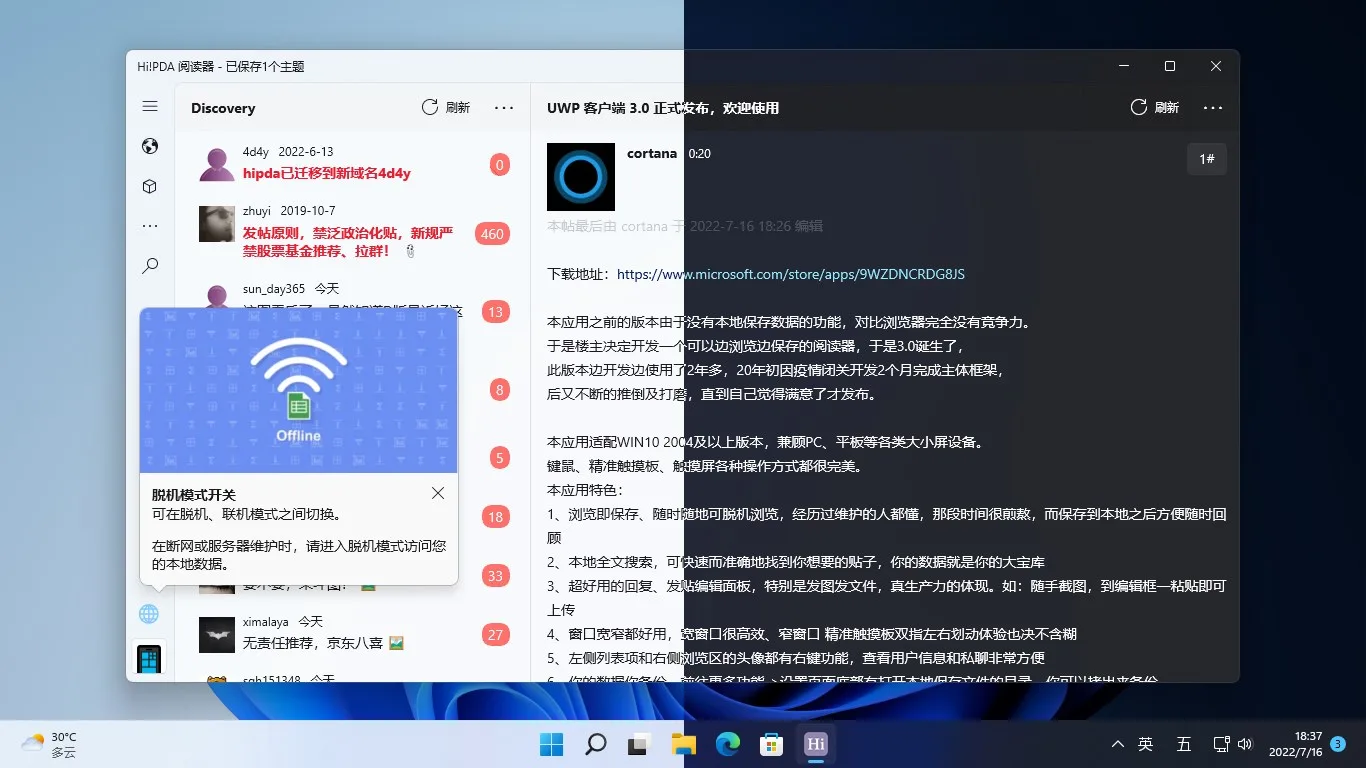Open taskbar Search
The height and width of the screenshot is (768, 1366).
(x=596, y=744)
